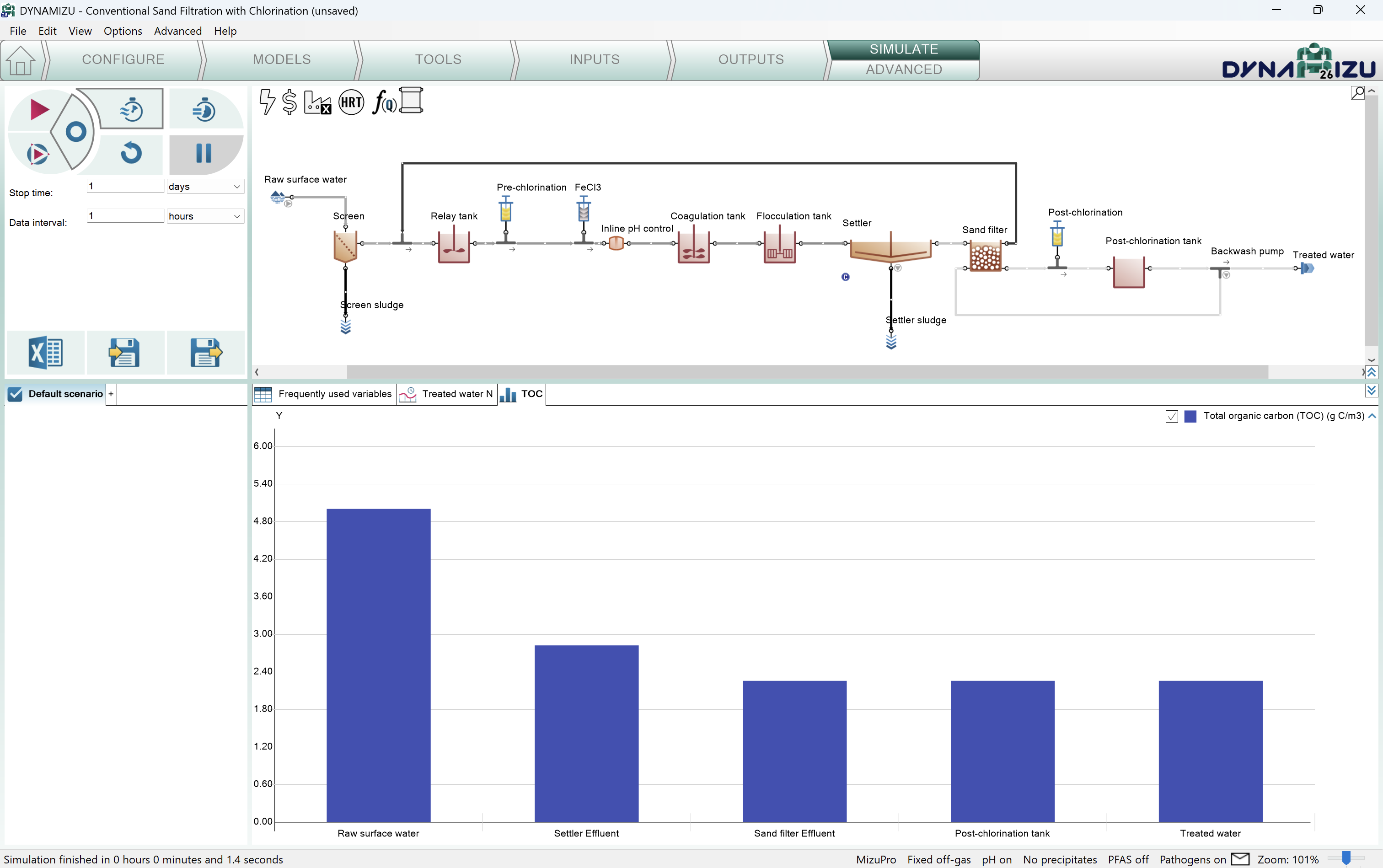Screen dimensions: 1383x868
Task: Toggle the Default scenario checkbox
Action: (x=16, y=394)
